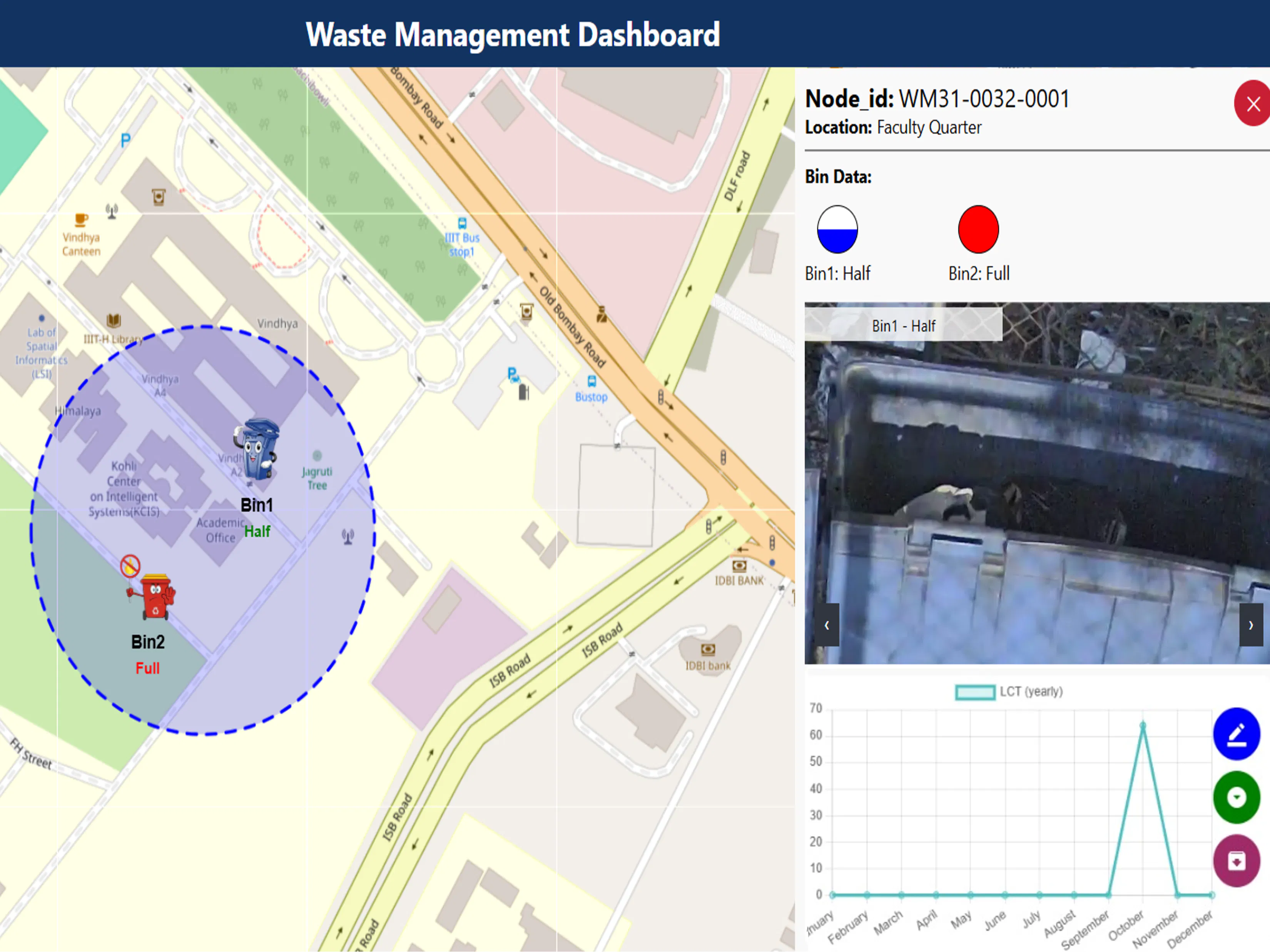Viewport: 1270px width, 952px height.
Task: Click the magenta archive download button
Action: pyautogui.click(x=1237, y=861)
